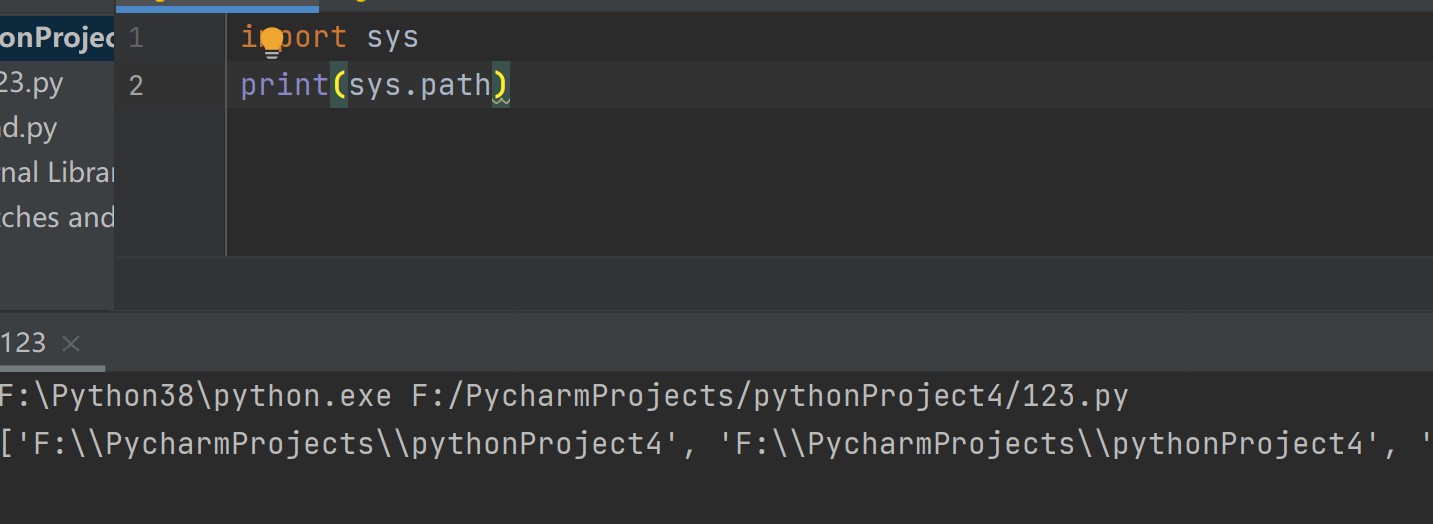Select the 123 run tab
1433x524 pixels.
coord(24,343)
